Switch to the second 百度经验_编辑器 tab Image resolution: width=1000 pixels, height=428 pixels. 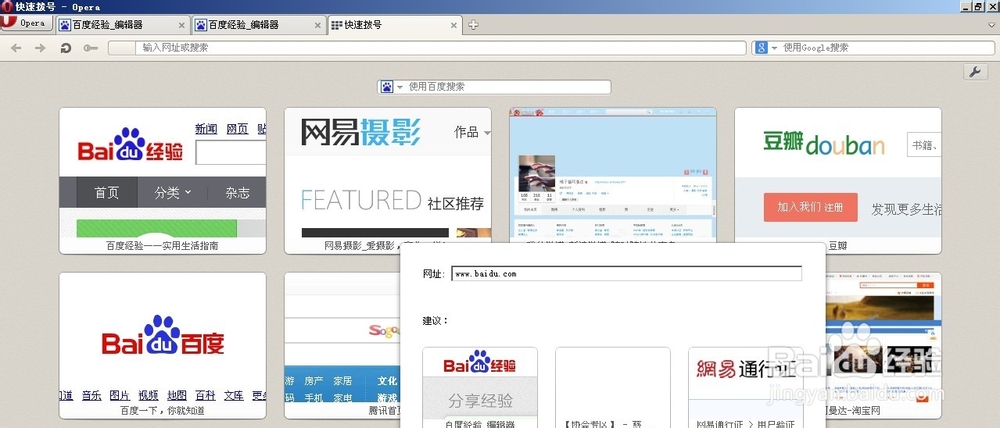point(258,26)
